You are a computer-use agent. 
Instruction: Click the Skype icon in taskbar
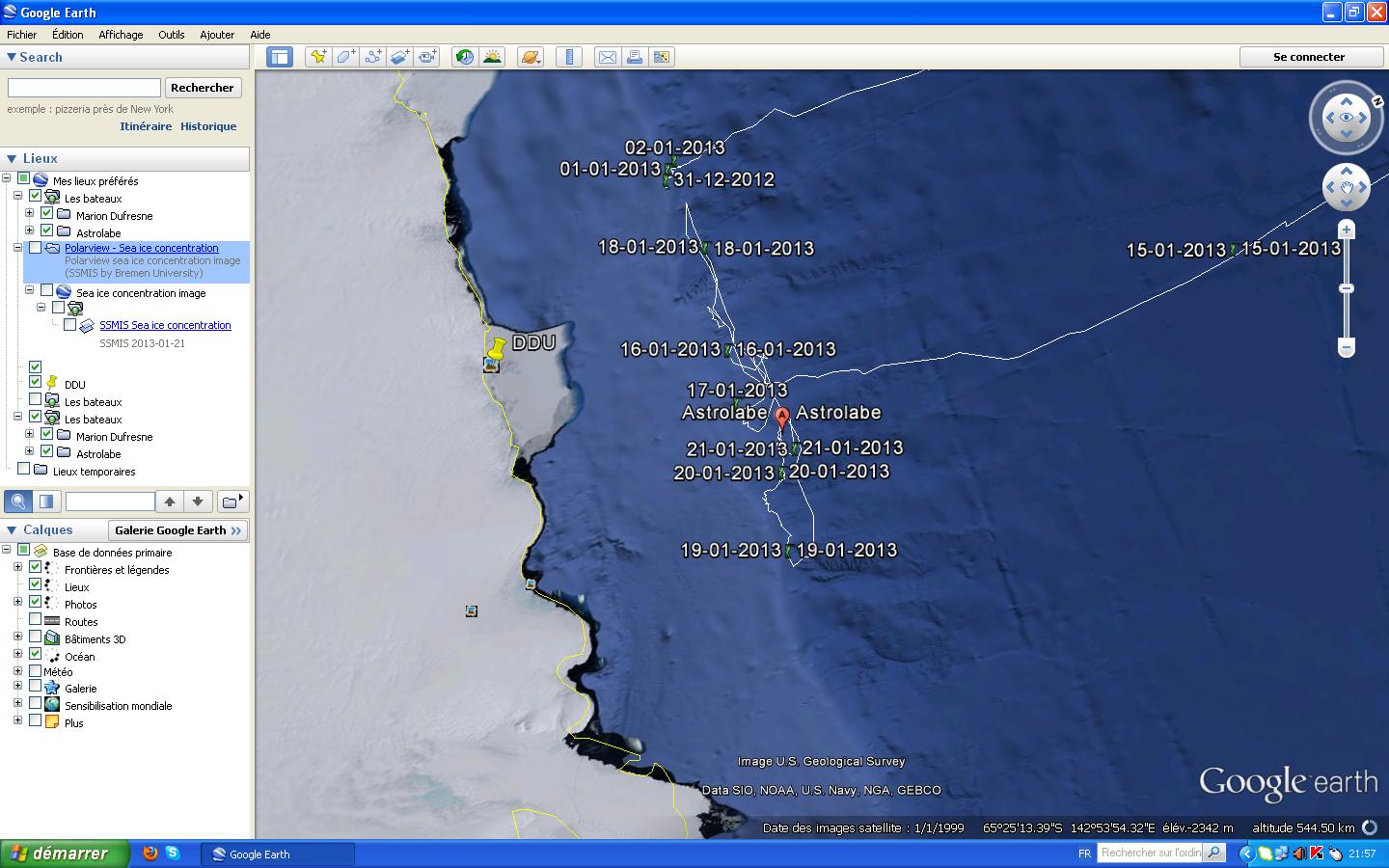[x=173, y=854]
